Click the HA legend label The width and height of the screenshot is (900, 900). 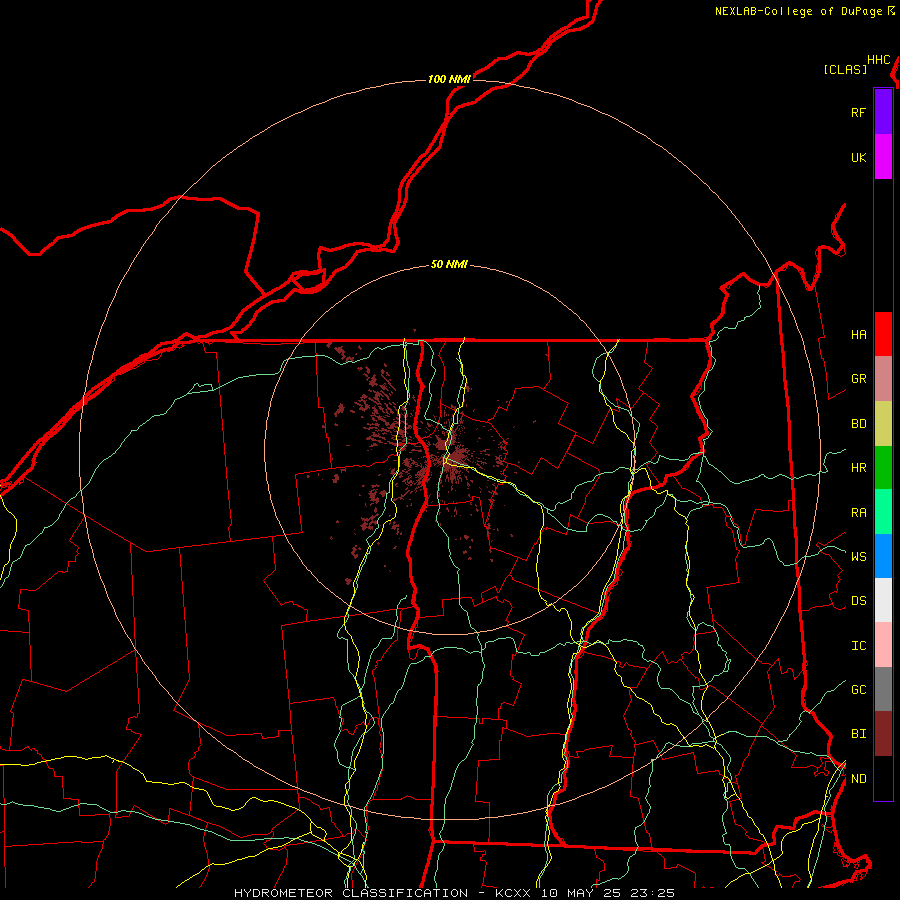(858, 335)
